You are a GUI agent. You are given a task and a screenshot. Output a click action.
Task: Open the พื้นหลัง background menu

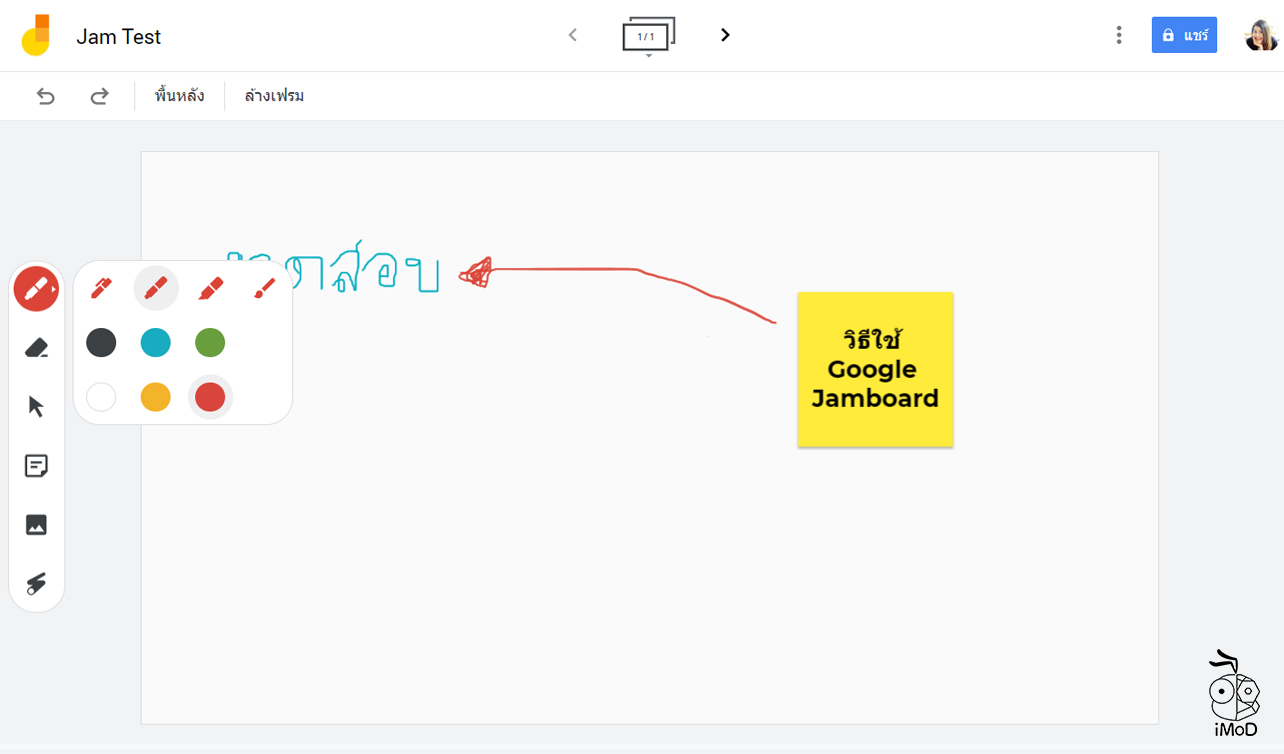click(x=179, y=95)
